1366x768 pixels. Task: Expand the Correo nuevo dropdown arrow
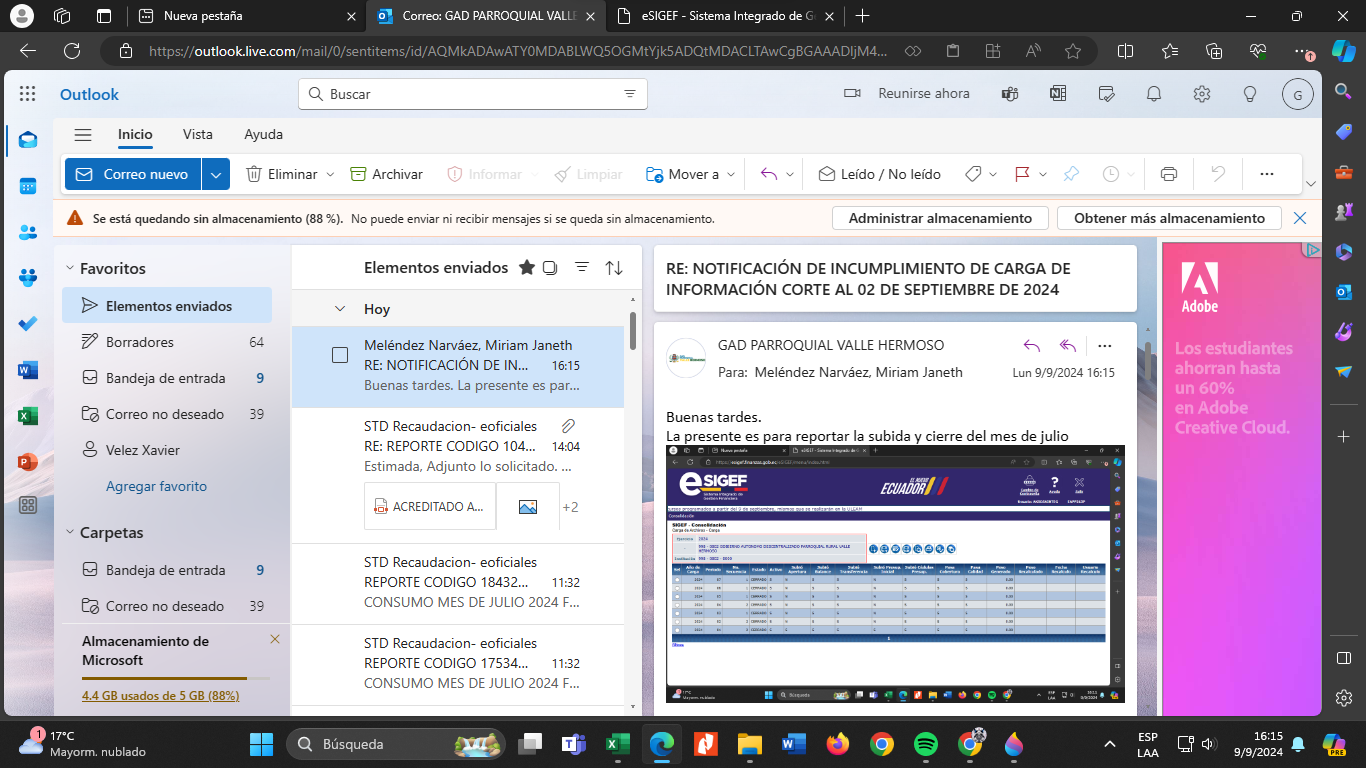(x=216, y=174)
